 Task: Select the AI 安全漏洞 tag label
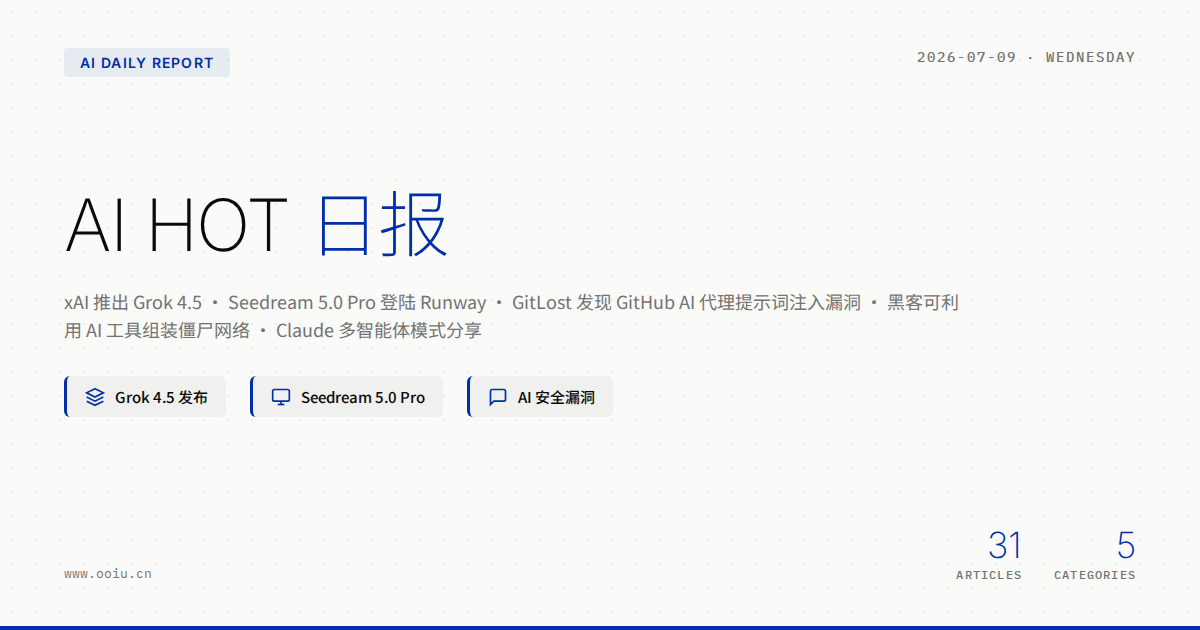556,397
